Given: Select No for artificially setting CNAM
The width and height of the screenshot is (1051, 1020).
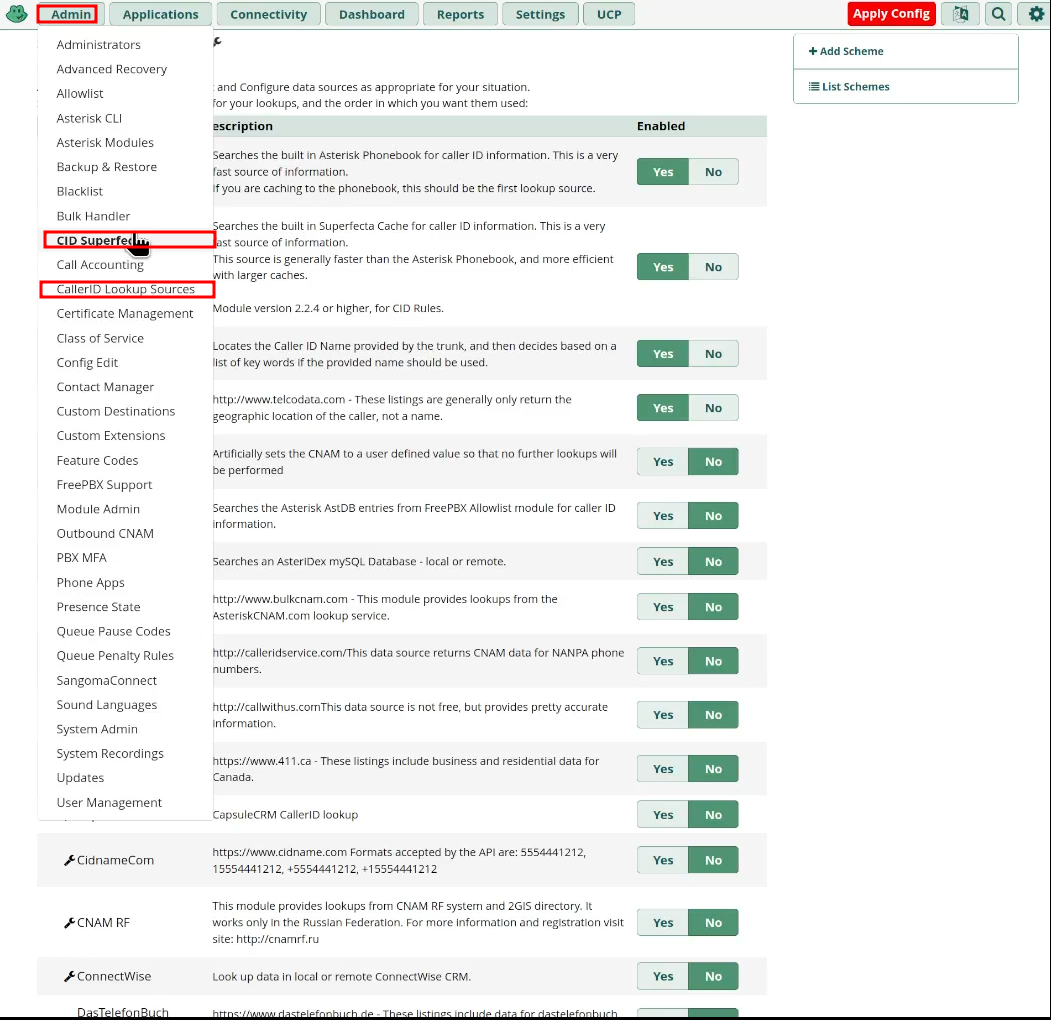Looking at the screenshot, I should click(x=713, y=462).
